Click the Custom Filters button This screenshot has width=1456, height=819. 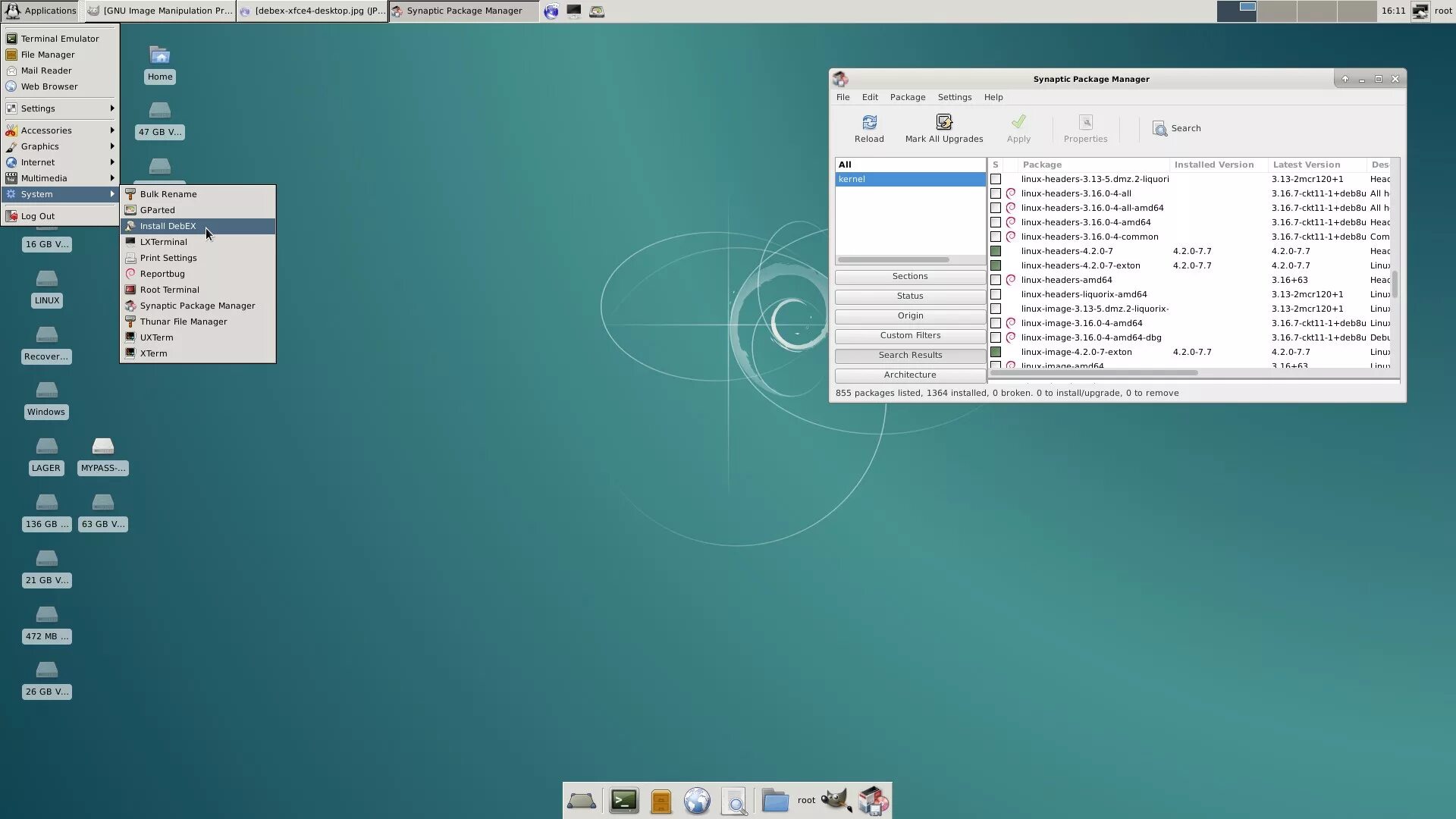[910, 335]
